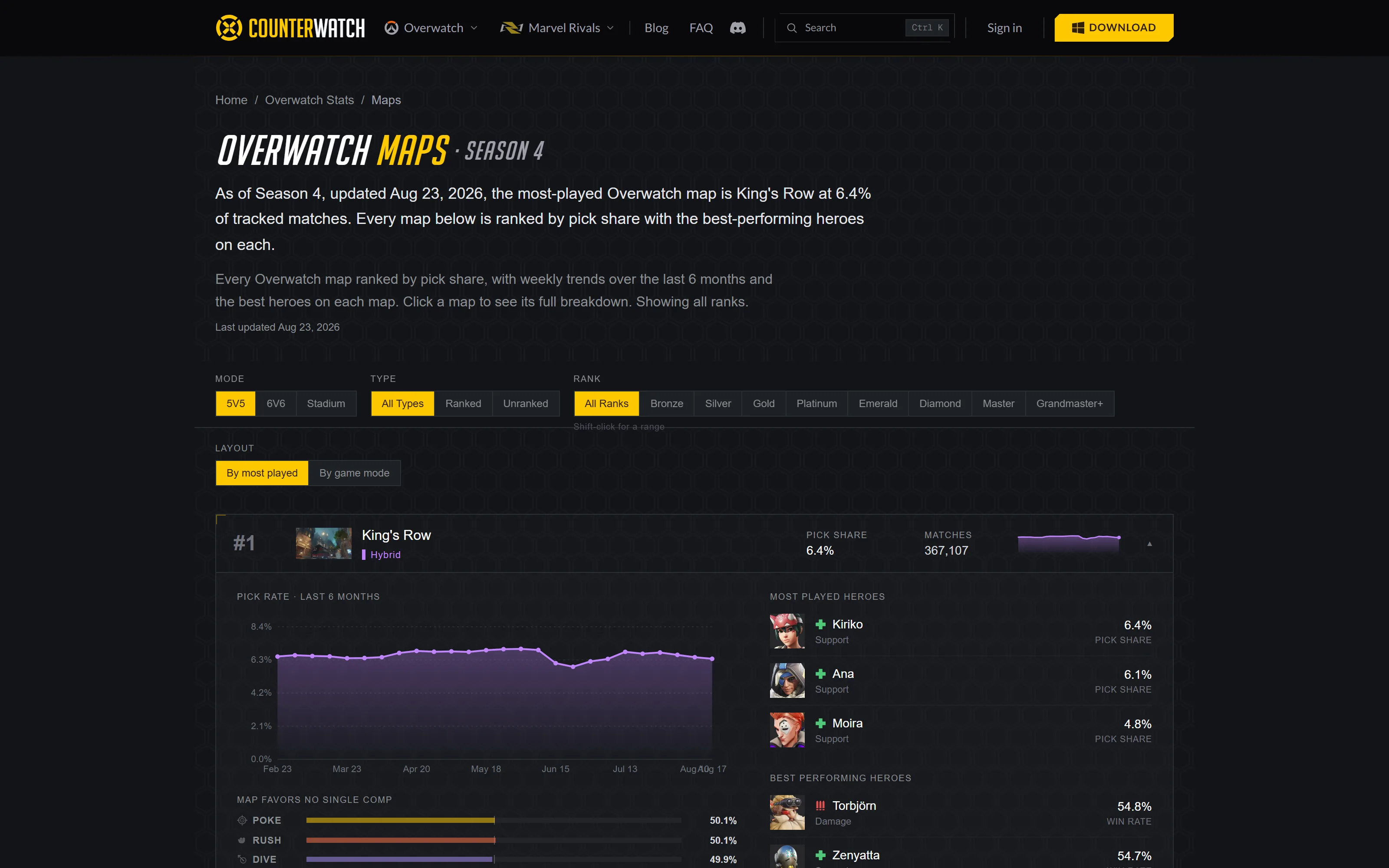Viewport: 1389px width, 868px height.
Task: Open the Discord icon link
Action: [x=737, y=27]
